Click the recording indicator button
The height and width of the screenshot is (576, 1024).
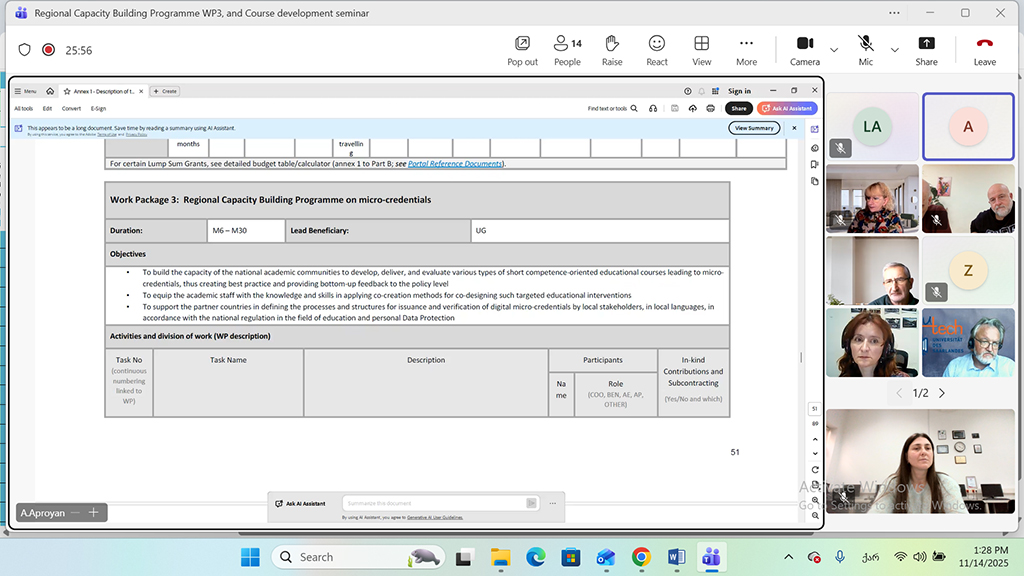[48, 50]
